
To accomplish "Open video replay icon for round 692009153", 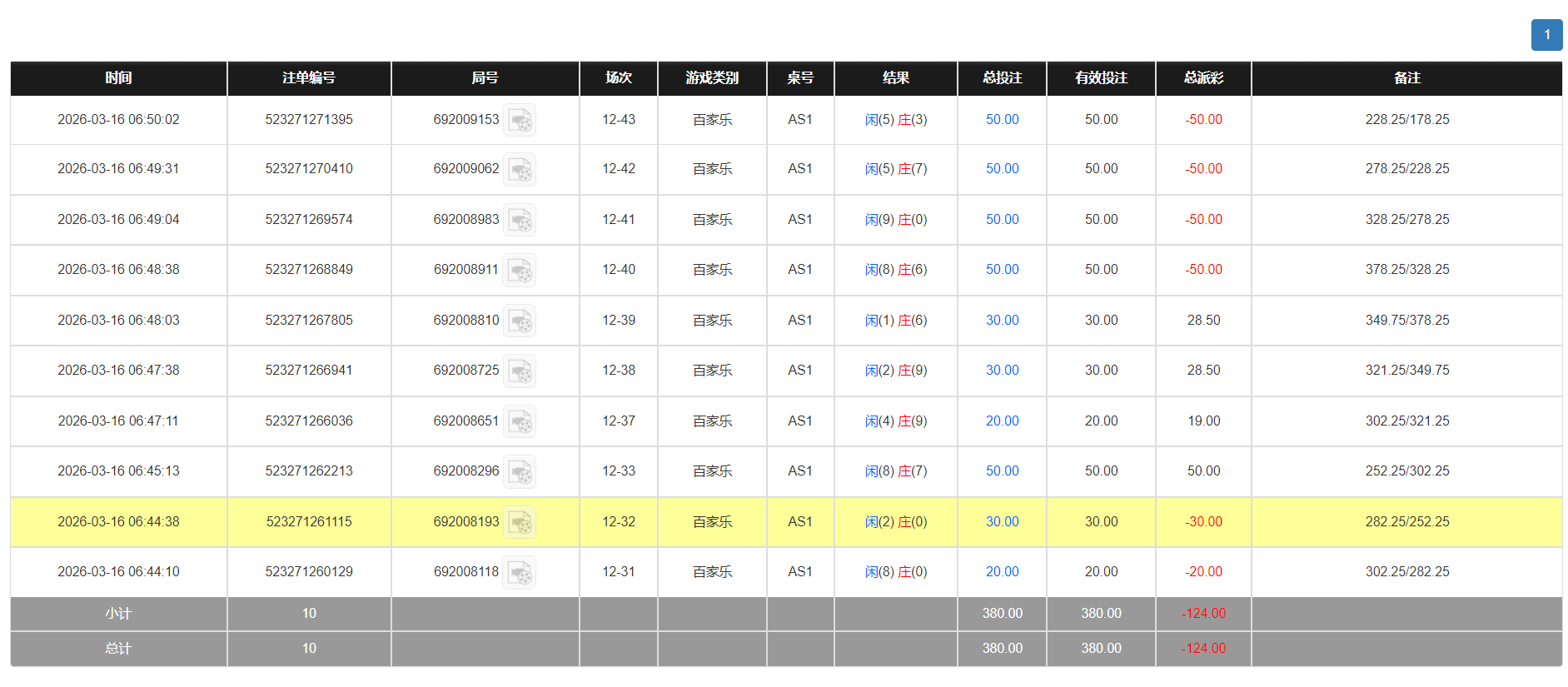I will (520, 120).
